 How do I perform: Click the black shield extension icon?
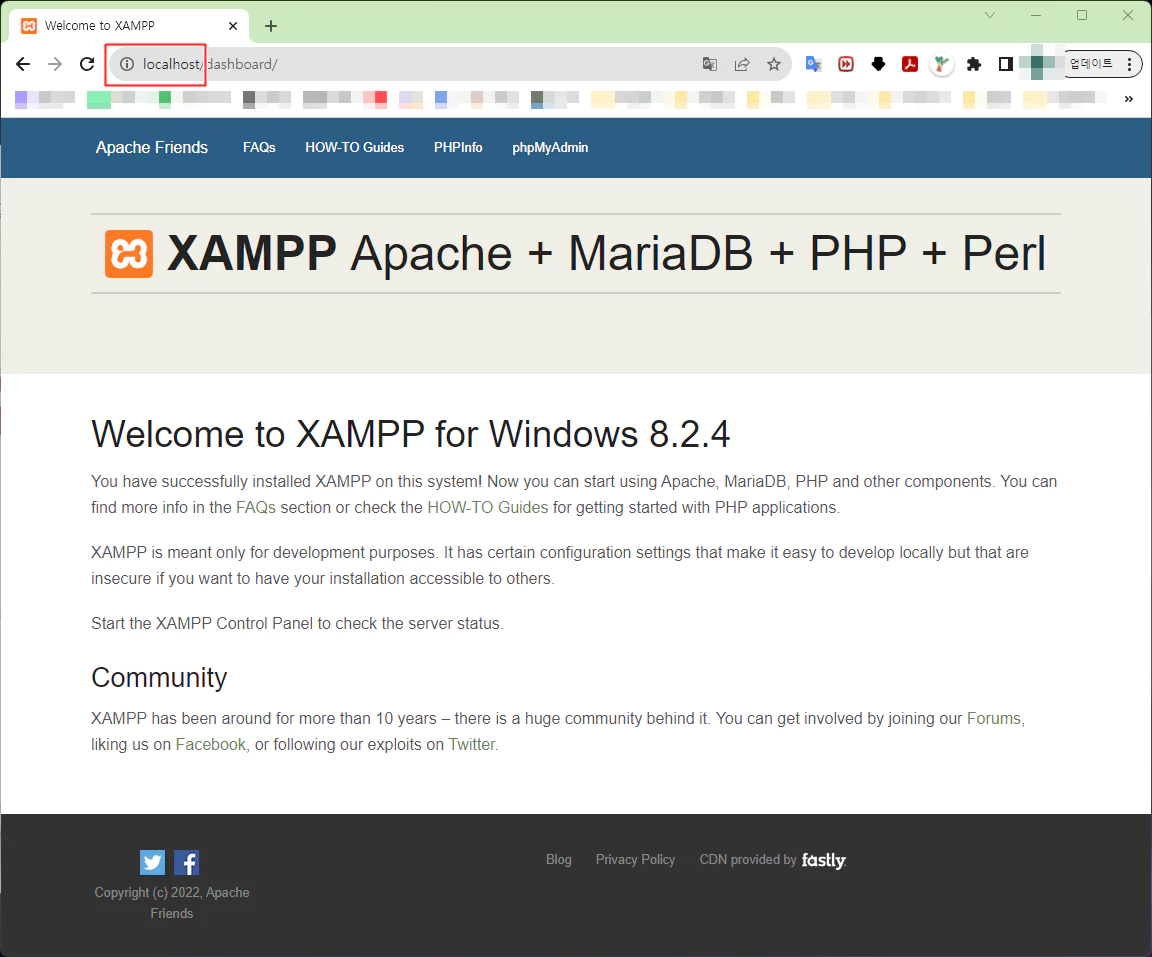[878, 64]
